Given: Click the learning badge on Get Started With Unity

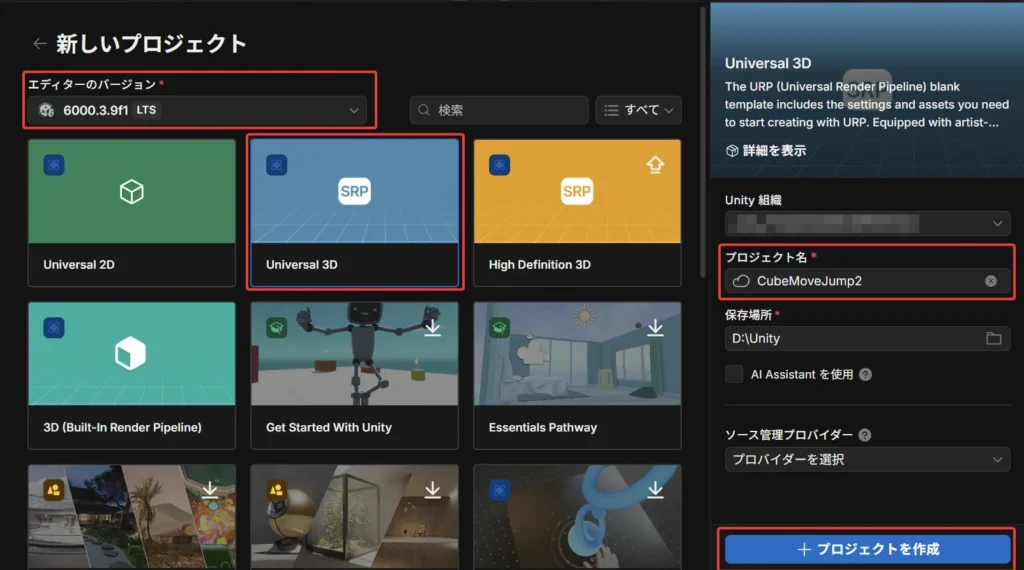Looking at the screenshot, I should [277, 327].
